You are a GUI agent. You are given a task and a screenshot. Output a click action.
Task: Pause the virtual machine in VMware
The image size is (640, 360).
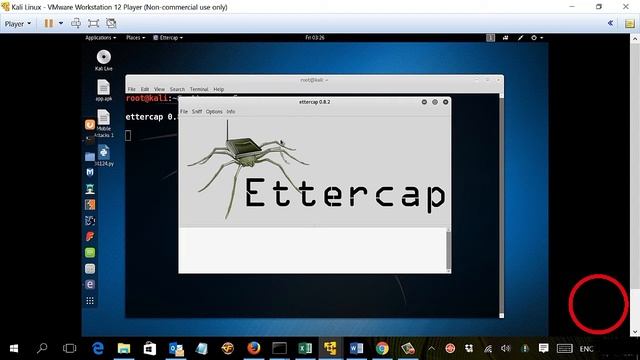[49, 23]
